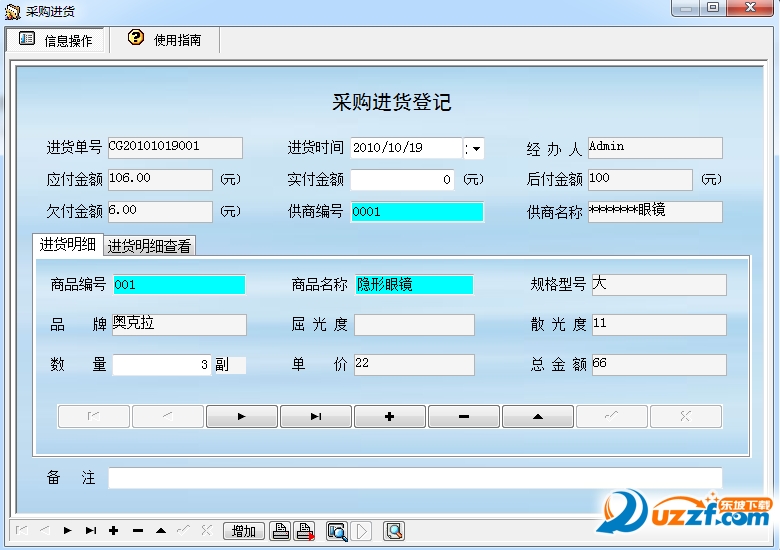Click the 散光度 field showing 11
The width and height of the screenshot is (780, 550).
tap(659, 325)
